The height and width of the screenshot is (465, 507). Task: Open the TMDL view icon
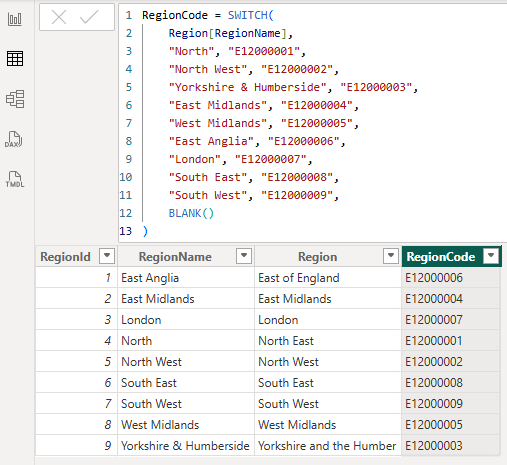coord(15,179)
